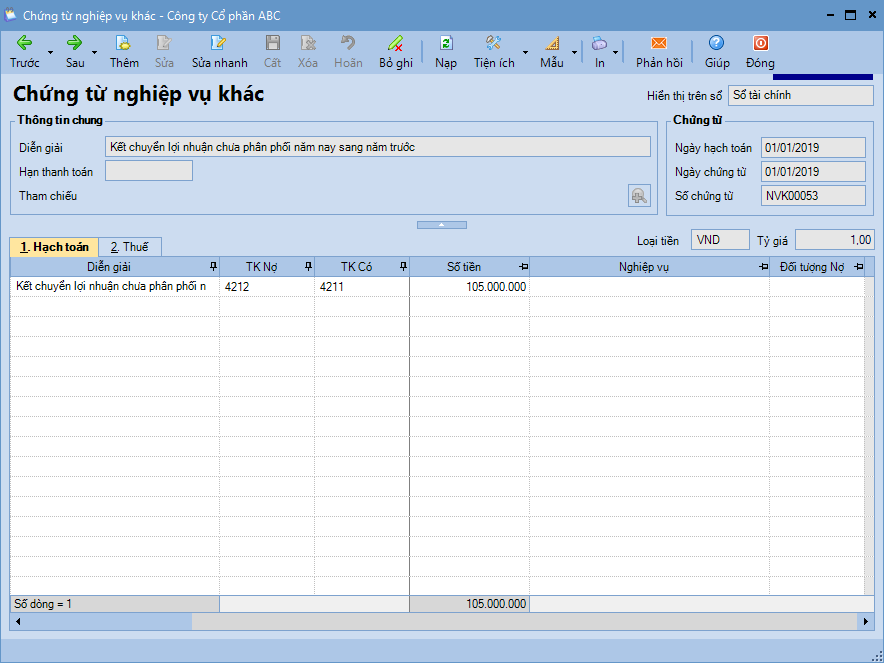Viewport: 884px width, 663px height.
Task: Click the Sửa nhanh quick edit icon
Action: point(219,43)
